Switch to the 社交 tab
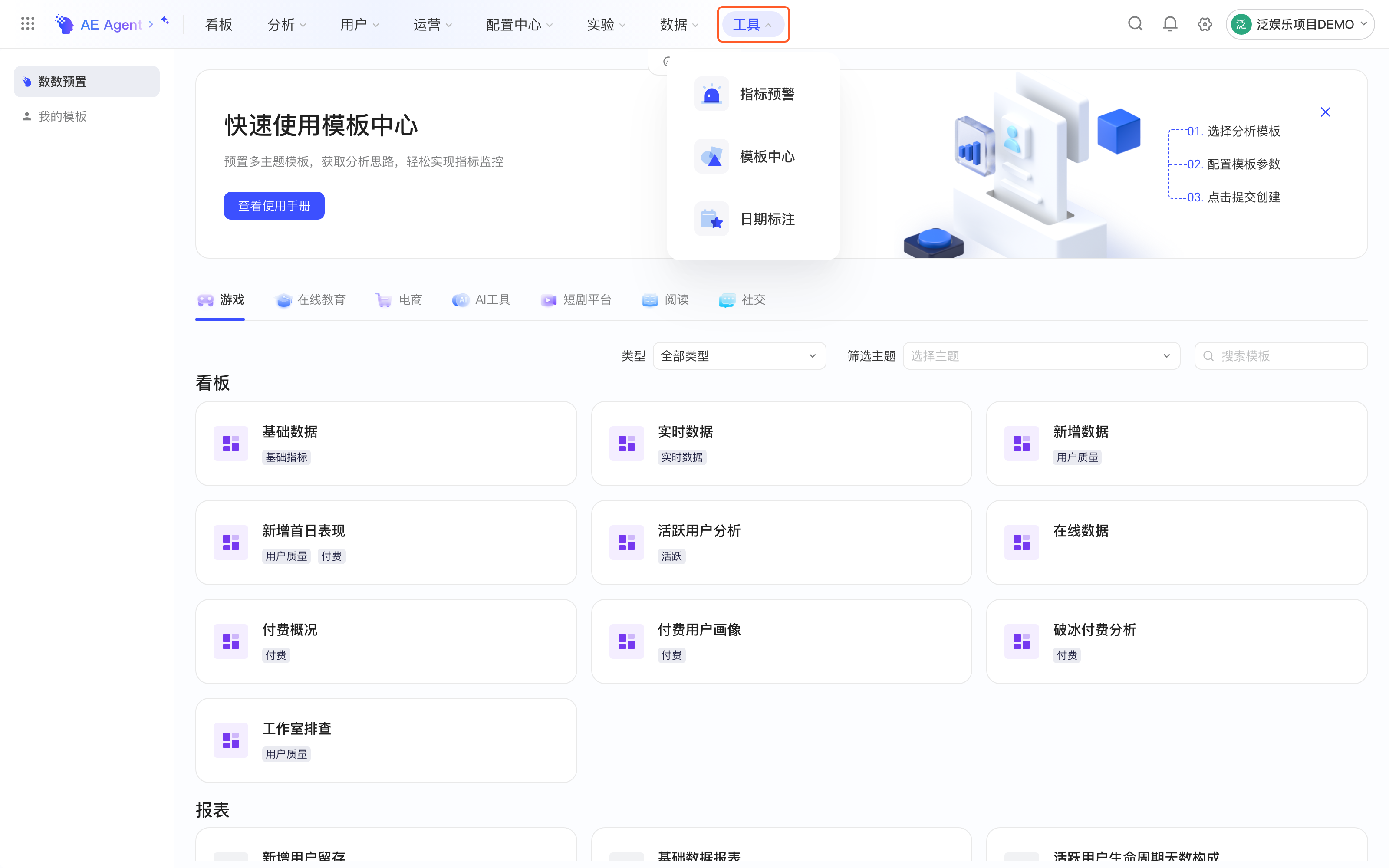The height and width of the screenshot is (868, 1389). tap(741, 299)
